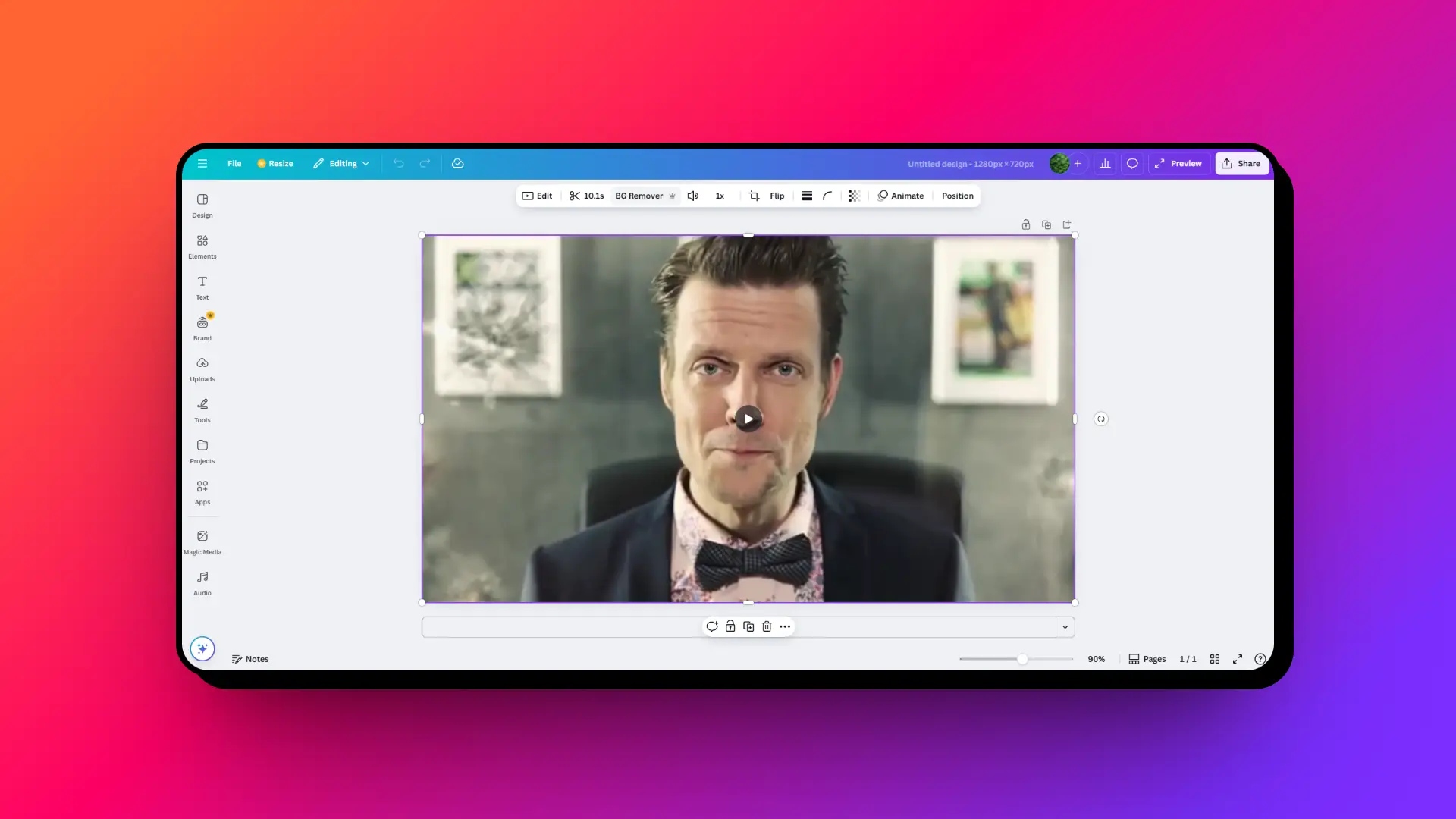Play the video on canvas

coord(748,419)
